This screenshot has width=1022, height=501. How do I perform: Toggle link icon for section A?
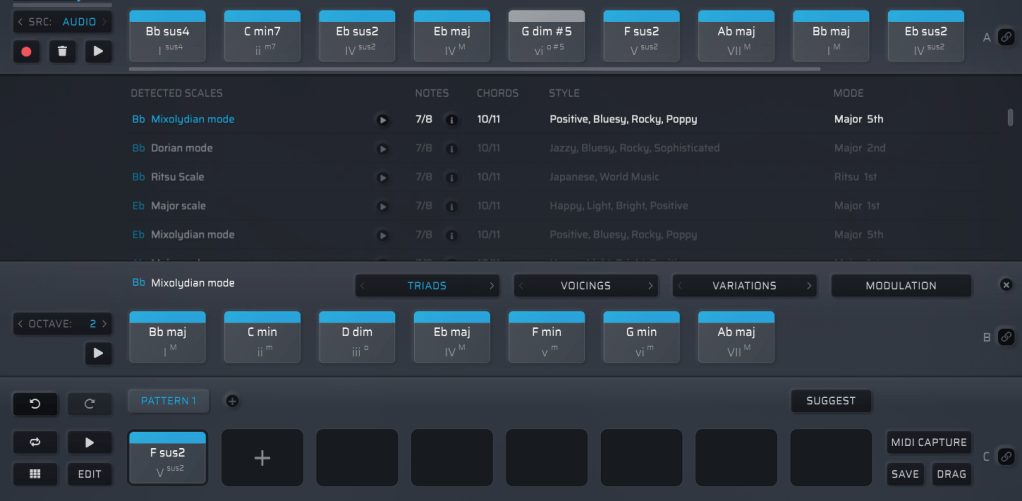pos(1006,37)
